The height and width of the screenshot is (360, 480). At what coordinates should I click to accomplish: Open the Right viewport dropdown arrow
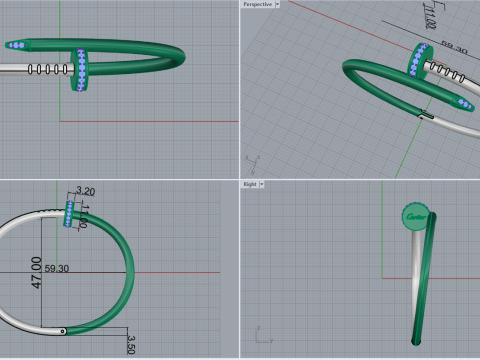click(x=262, y=184)
